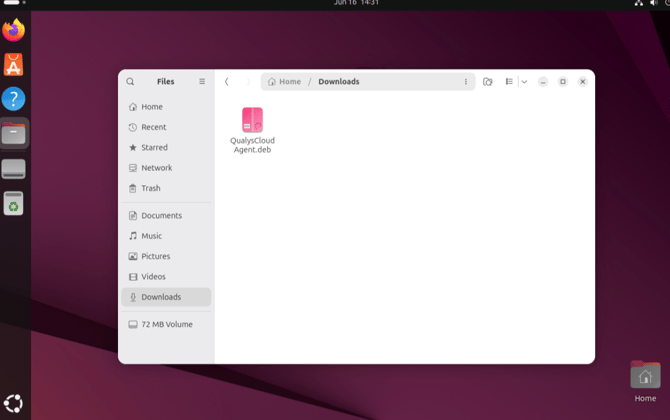Click the Files window title
The width and height of the screenshot is (670, 420).
tap(165, 82)
